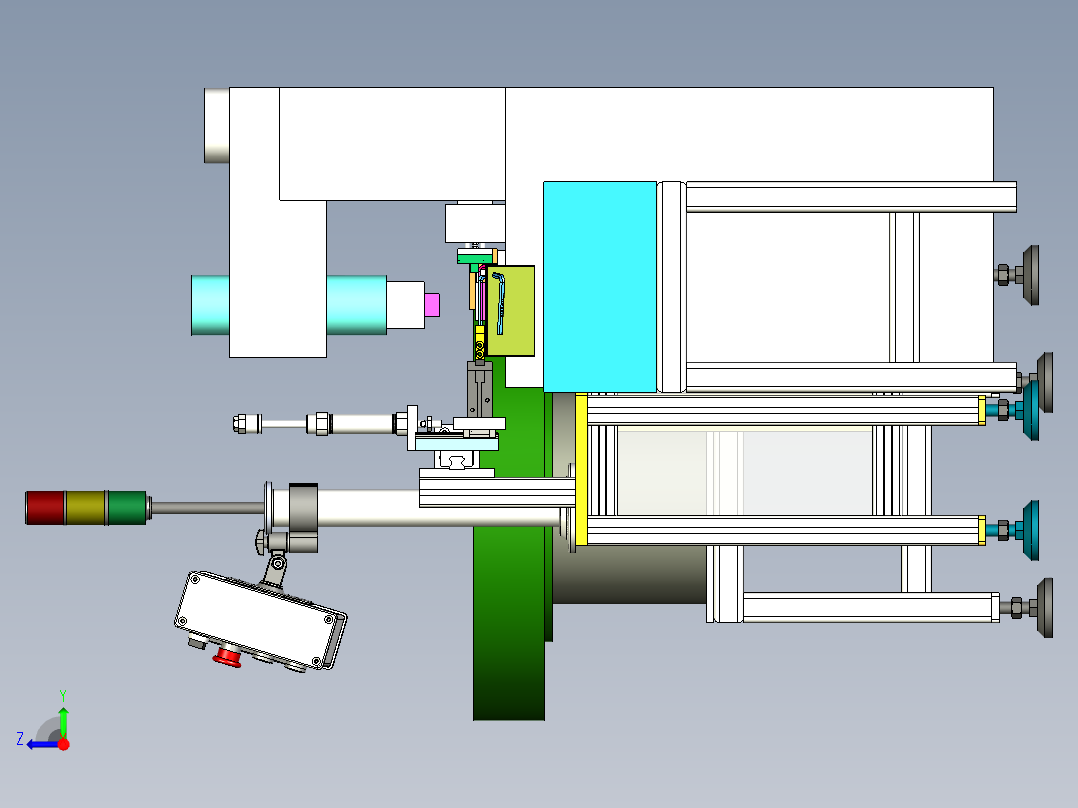The width and height of the screenshot is (1078, 808).
Task: Select the topmost grey leveling foot
Action: pos(1031,275)
